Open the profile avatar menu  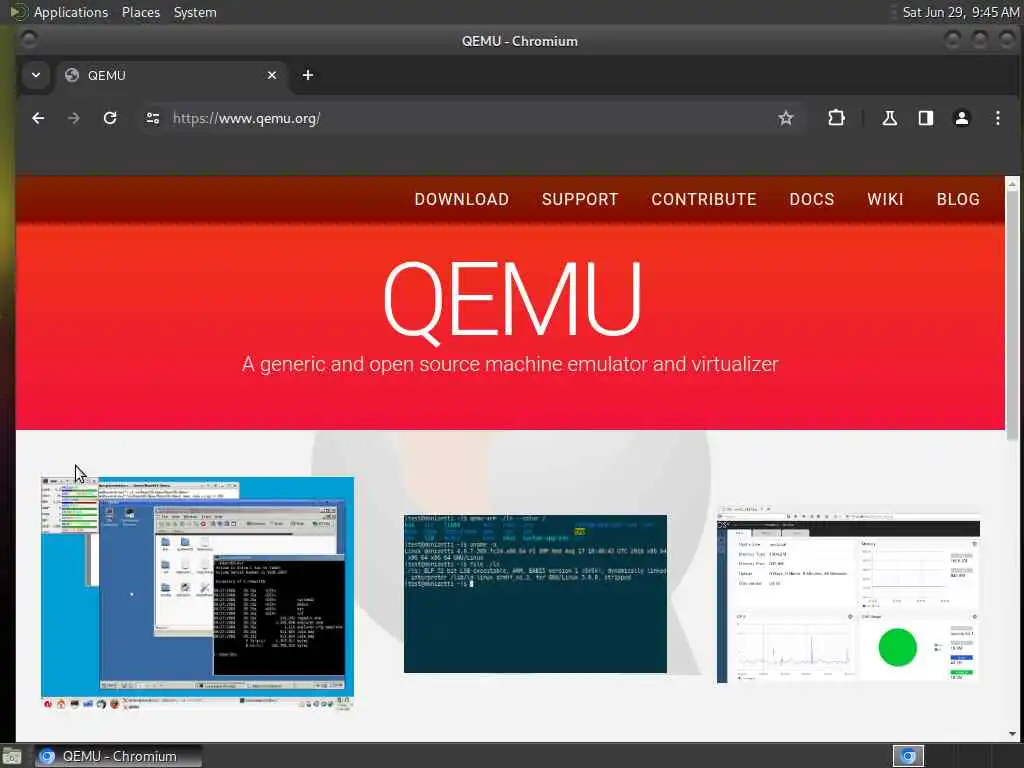coord(961,118)
